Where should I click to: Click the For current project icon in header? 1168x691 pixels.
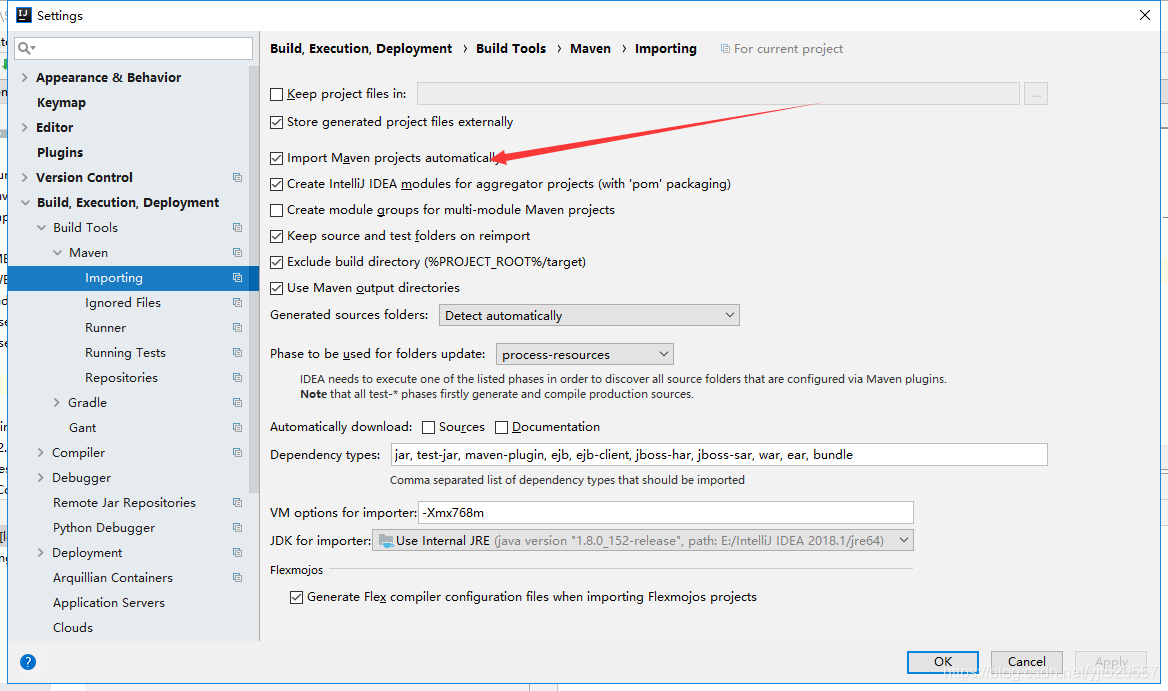pyautogui.click(x=725, y=48)
